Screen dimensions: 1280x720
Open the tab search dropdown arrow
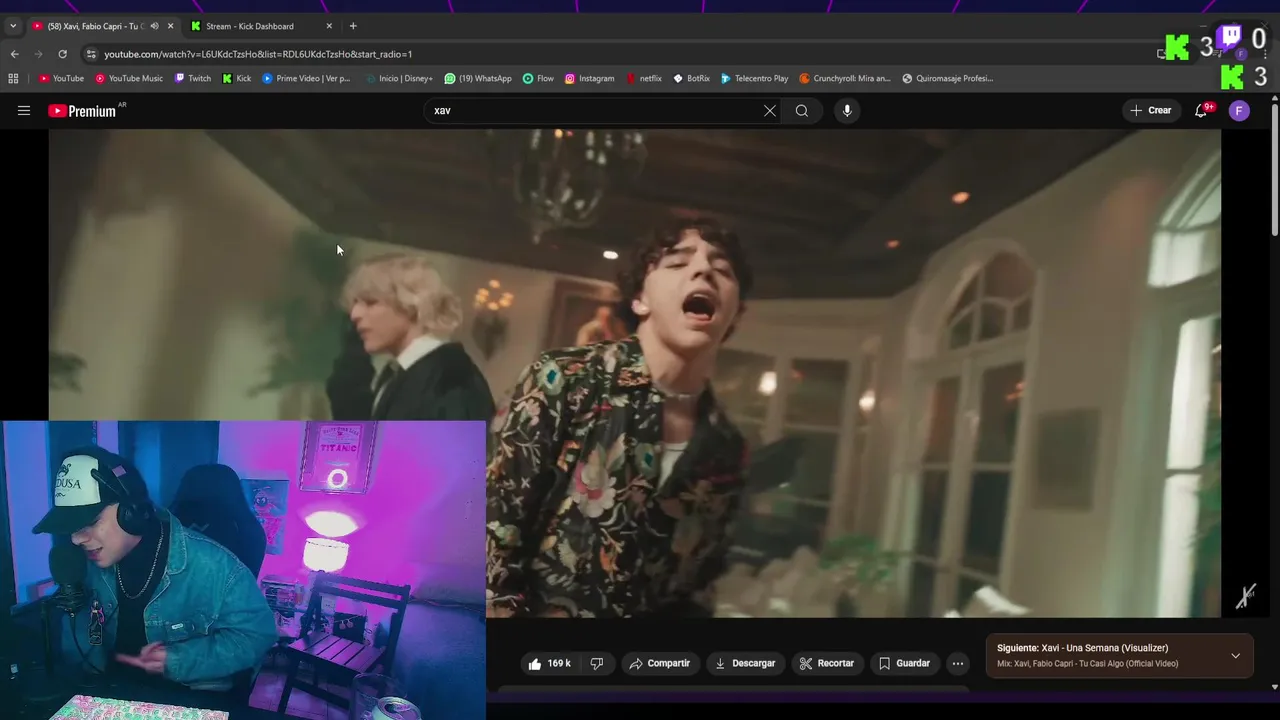point(13,26)
